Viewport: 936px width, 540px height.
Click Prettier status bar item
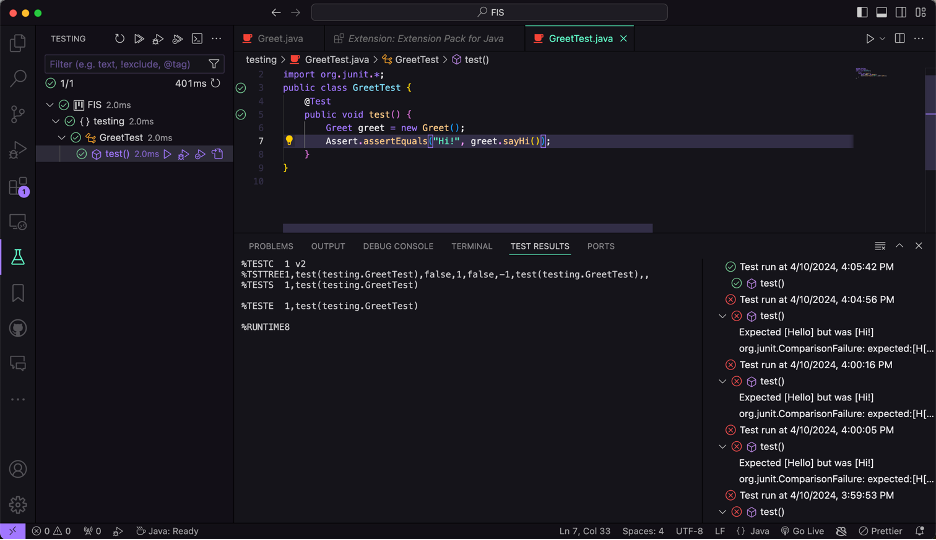coord(880,531)
